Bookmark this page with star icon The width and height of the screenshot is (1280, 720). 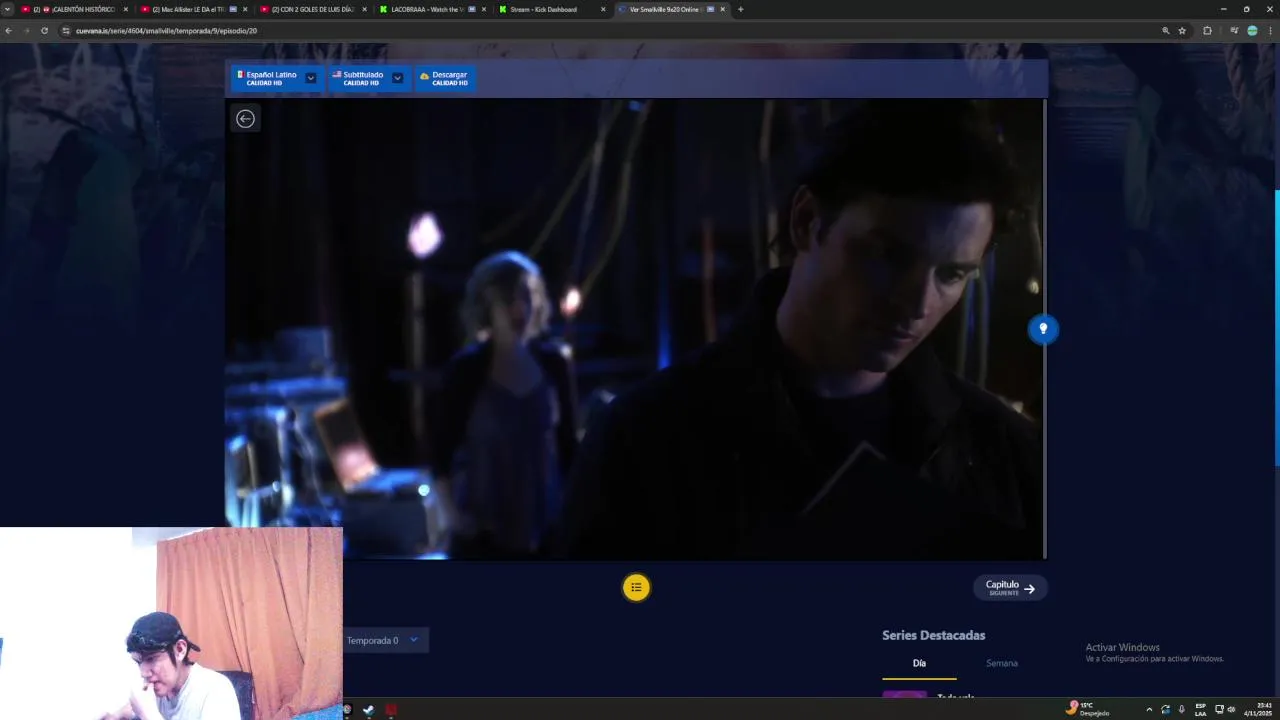(1182, 31)
